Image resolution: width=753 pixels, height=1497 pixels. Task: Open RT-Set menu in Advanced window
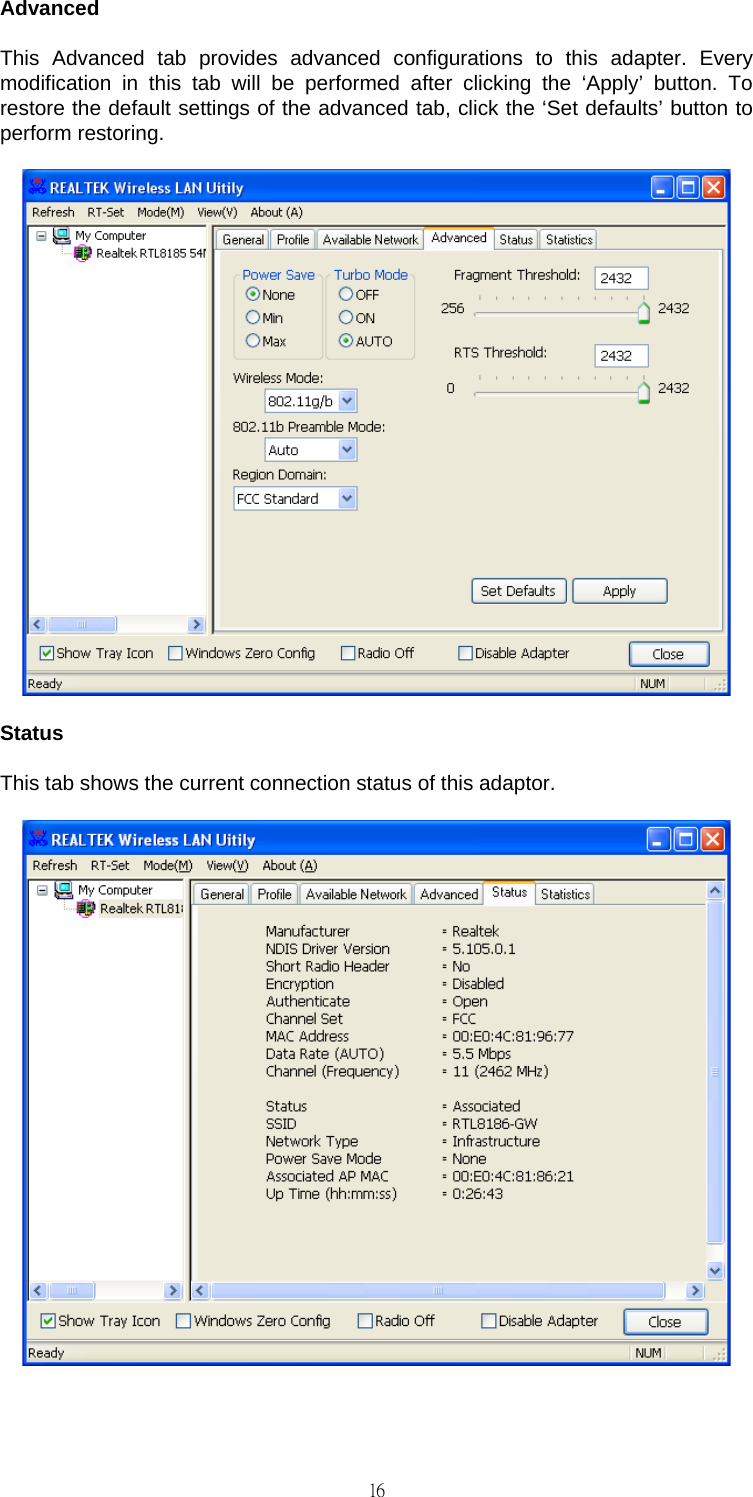coord(106,212)
